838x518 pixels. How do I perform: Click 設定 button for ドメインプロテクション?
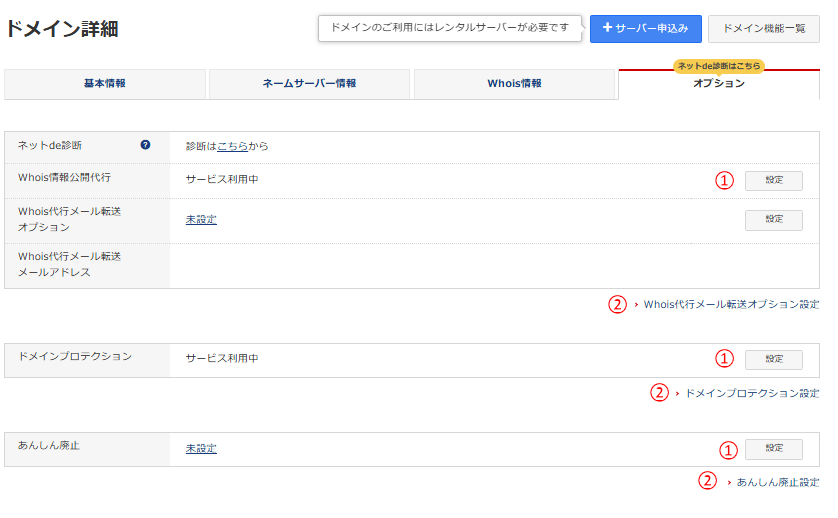pyautogui.click(x=774, y=360)
